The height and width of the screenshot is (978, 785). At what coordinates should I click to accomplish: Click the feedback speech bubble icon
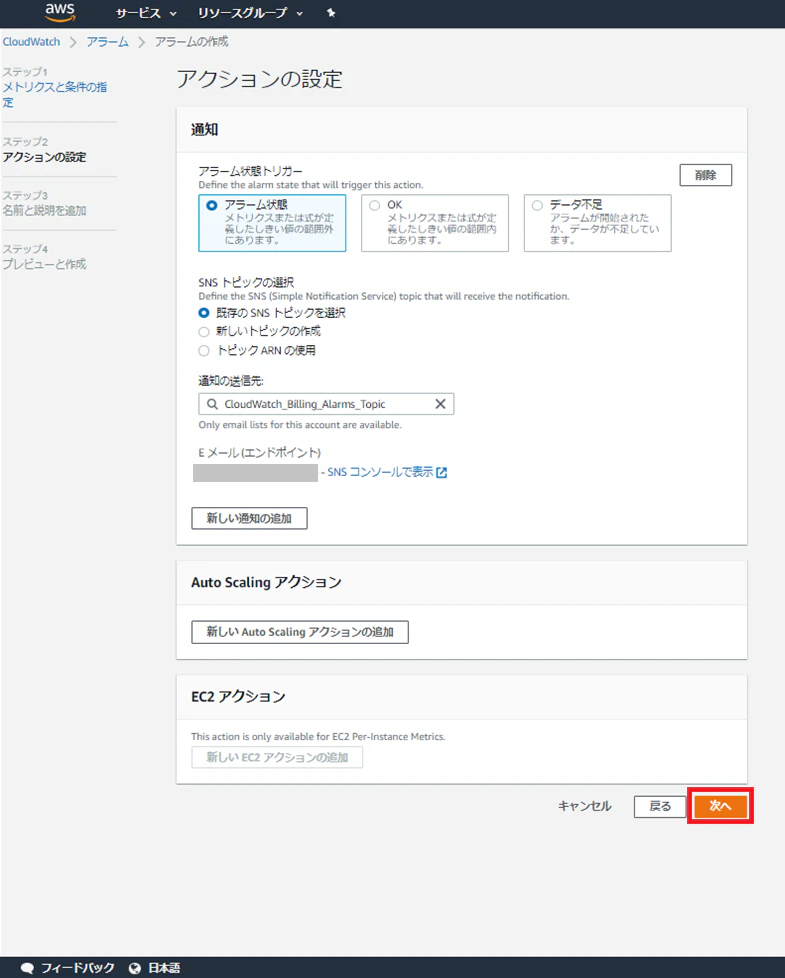point(27,968)
